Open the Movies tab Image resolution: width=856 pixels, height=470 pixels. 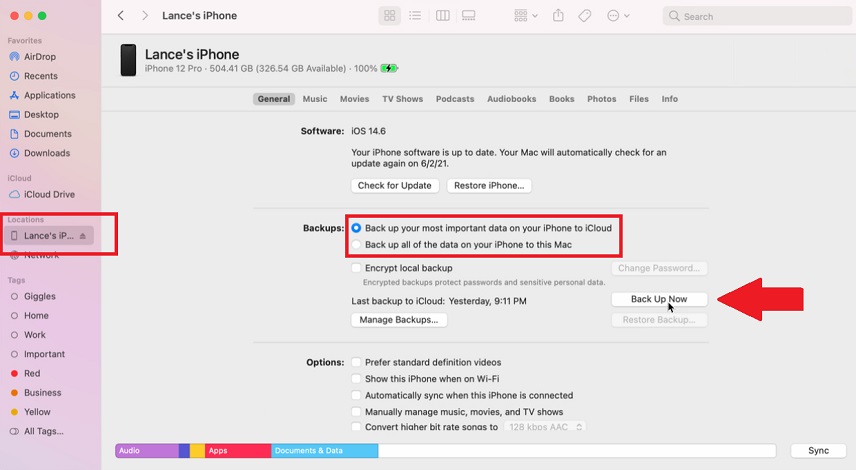coord(354,99)
